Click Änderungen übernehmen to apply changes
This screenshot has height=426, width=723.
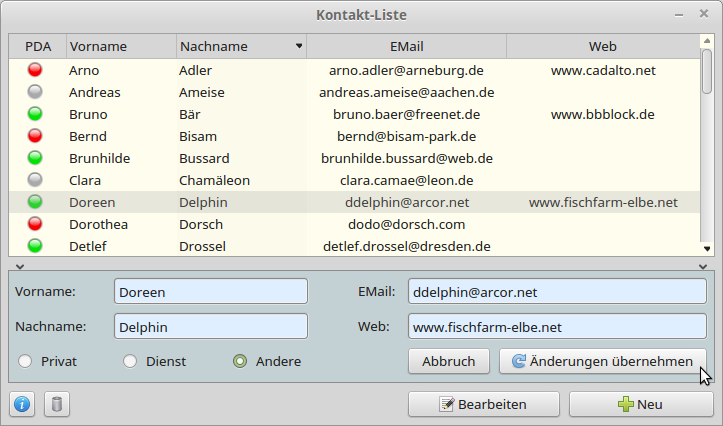point(602,361)
